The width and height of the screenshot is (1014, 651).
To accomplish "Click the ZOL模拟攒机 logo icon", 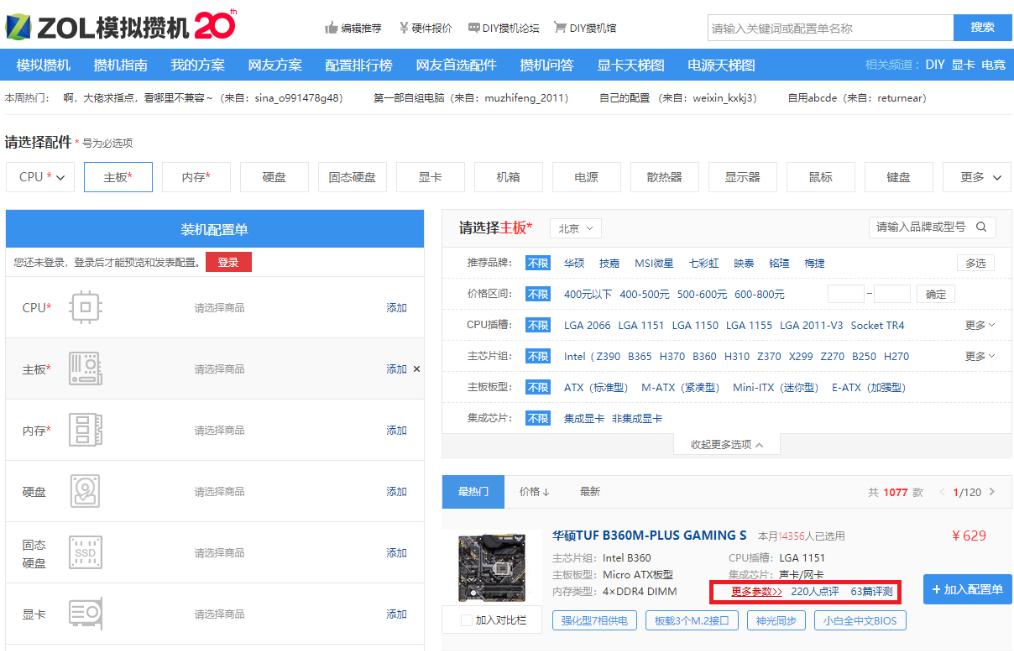I will 18,25.
